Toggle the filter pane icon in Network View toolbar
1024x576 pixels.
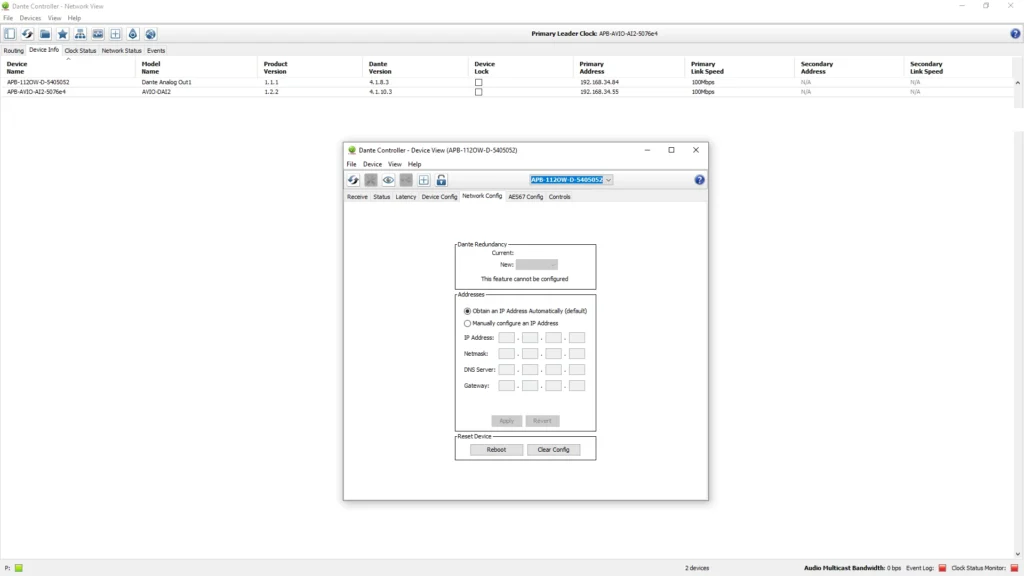[10, 34]
